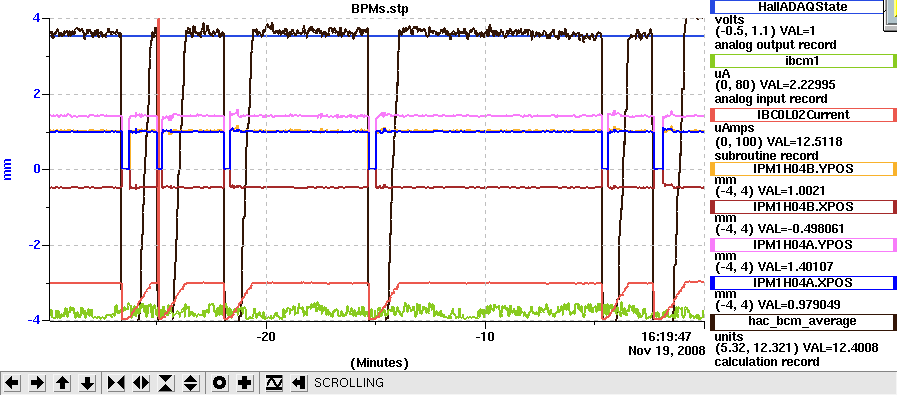Image resolution: width=897 pixels, height=395 pixels.
Task: Click the pan right arrow button
Action: 37,383
